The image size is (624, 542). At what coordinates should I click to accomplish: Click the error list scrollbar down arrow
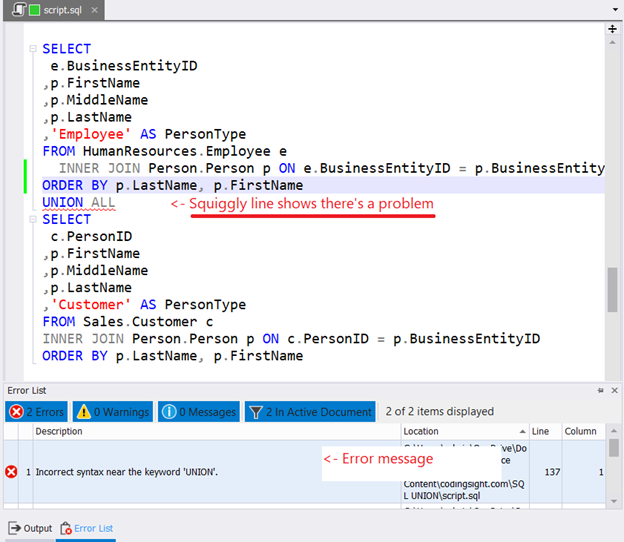614,501
